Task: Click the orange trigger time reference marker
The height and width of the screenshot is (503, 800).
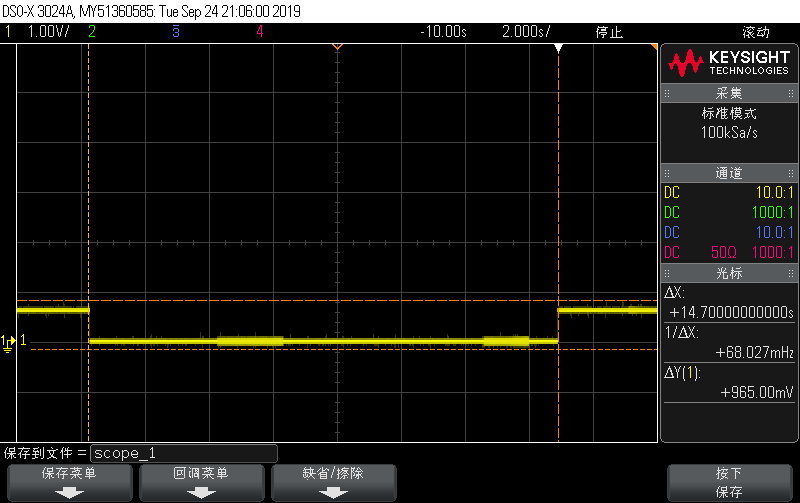Action: click(337, 47)
